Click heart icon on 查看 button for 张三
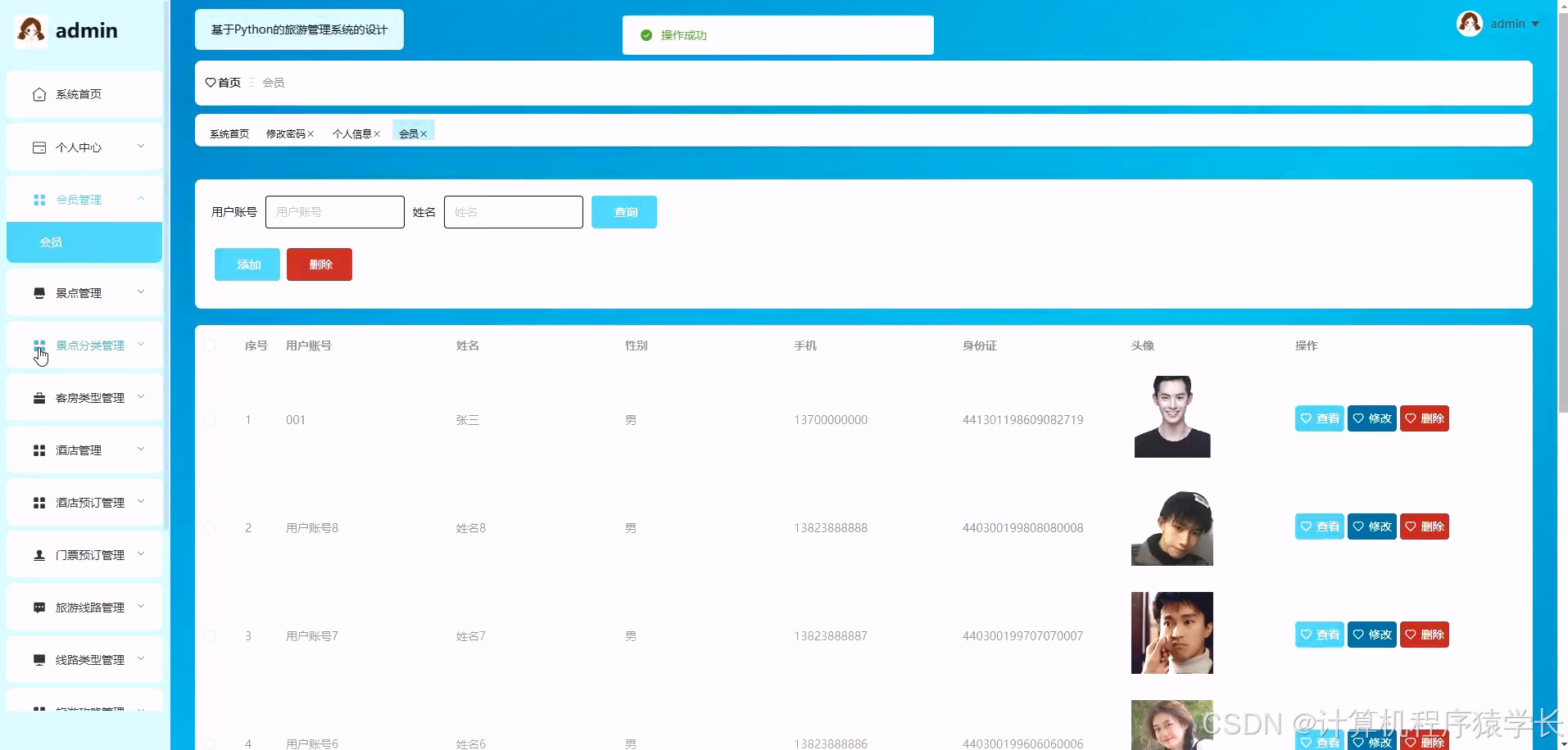Screen dimensions: 1568x750 [x=1306, y=418]
